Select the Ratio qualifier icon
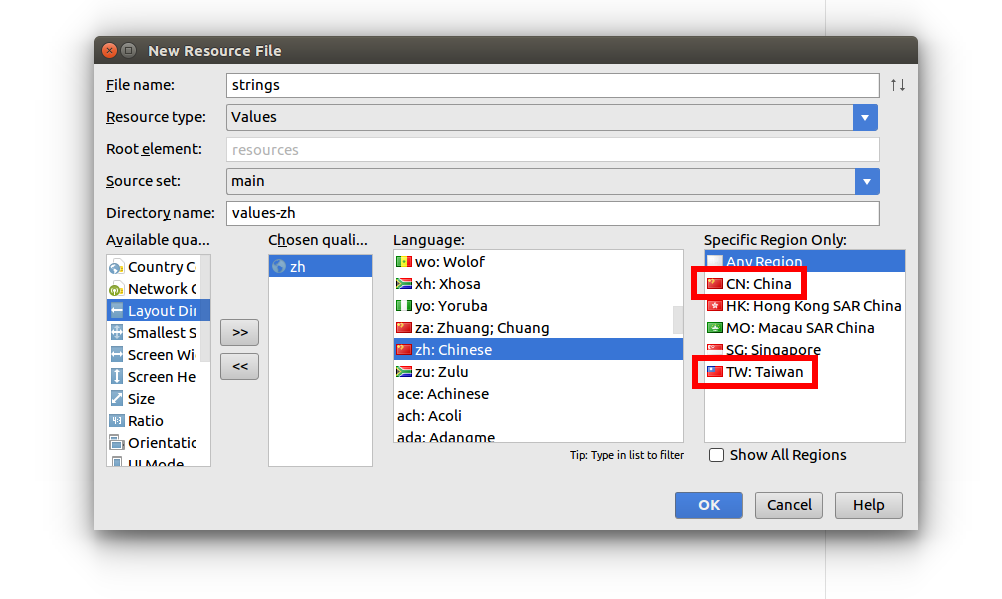Screen dimensions: 1002x599 coord(116,421)
